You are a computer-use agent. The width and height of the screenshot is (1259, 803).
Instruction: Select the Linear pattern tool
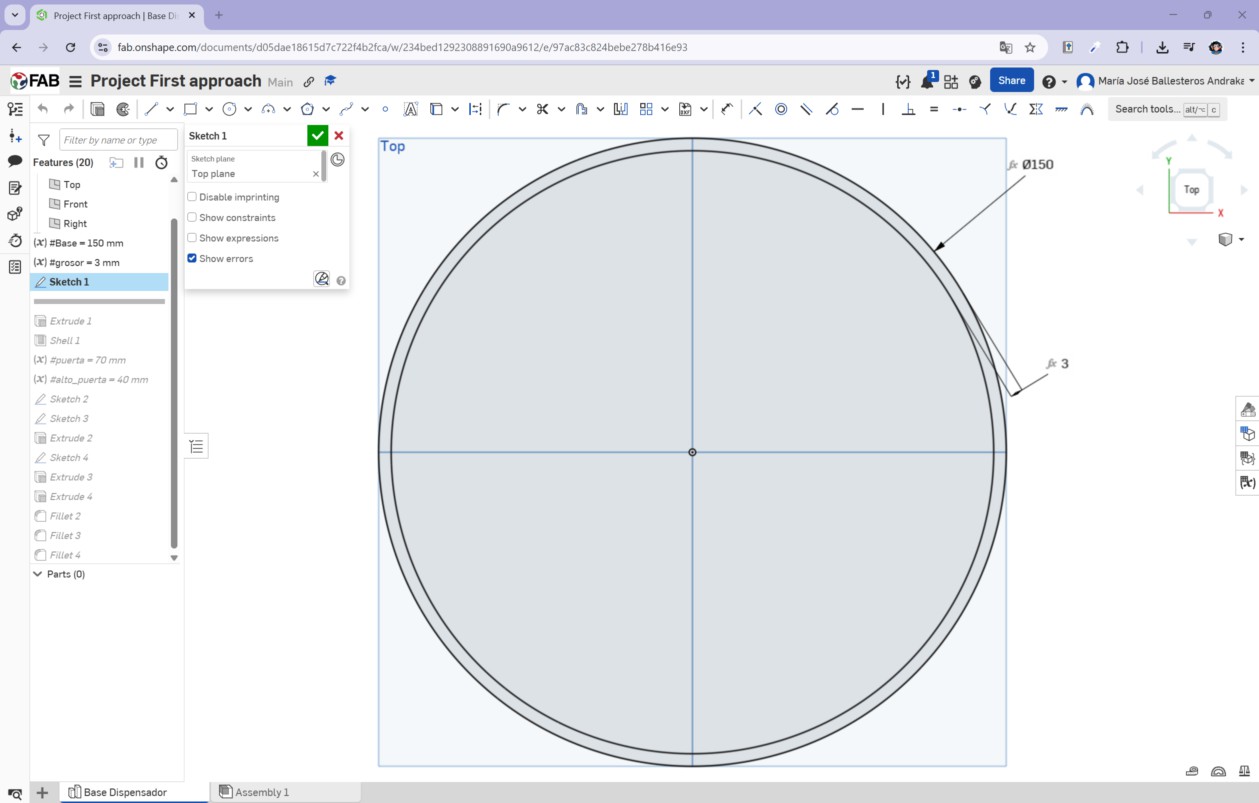646,109
